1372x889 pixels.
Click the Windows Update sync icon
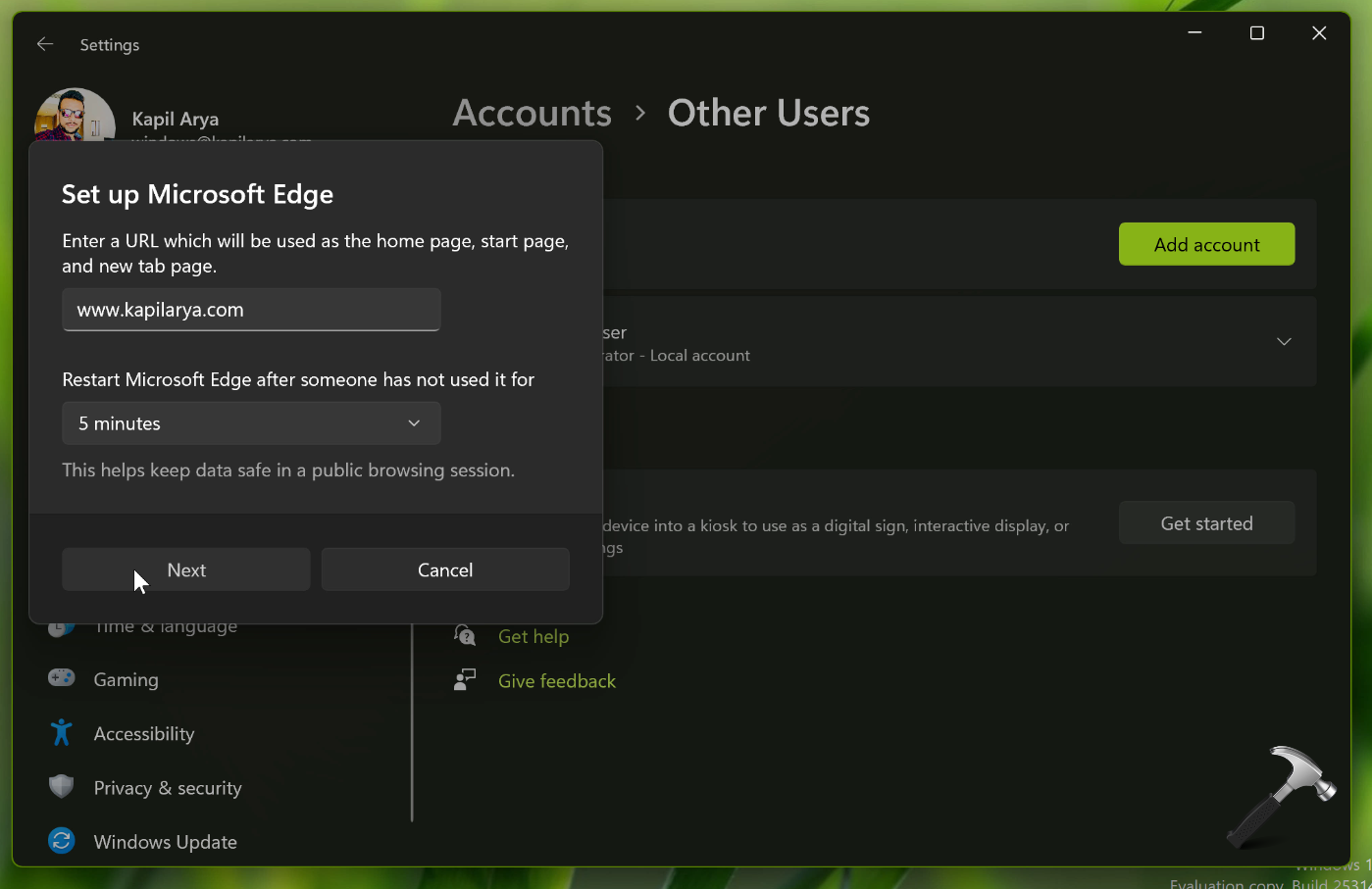[62, 841]
